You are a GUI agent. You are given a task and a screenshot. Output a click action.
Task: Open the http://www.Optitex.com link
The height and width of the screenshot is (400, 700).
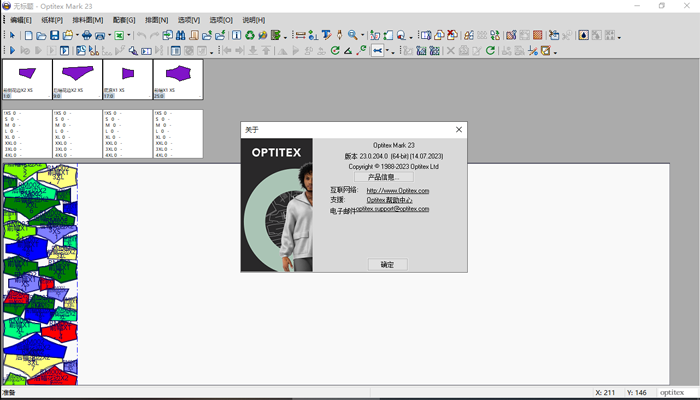(x=398, y=191)
